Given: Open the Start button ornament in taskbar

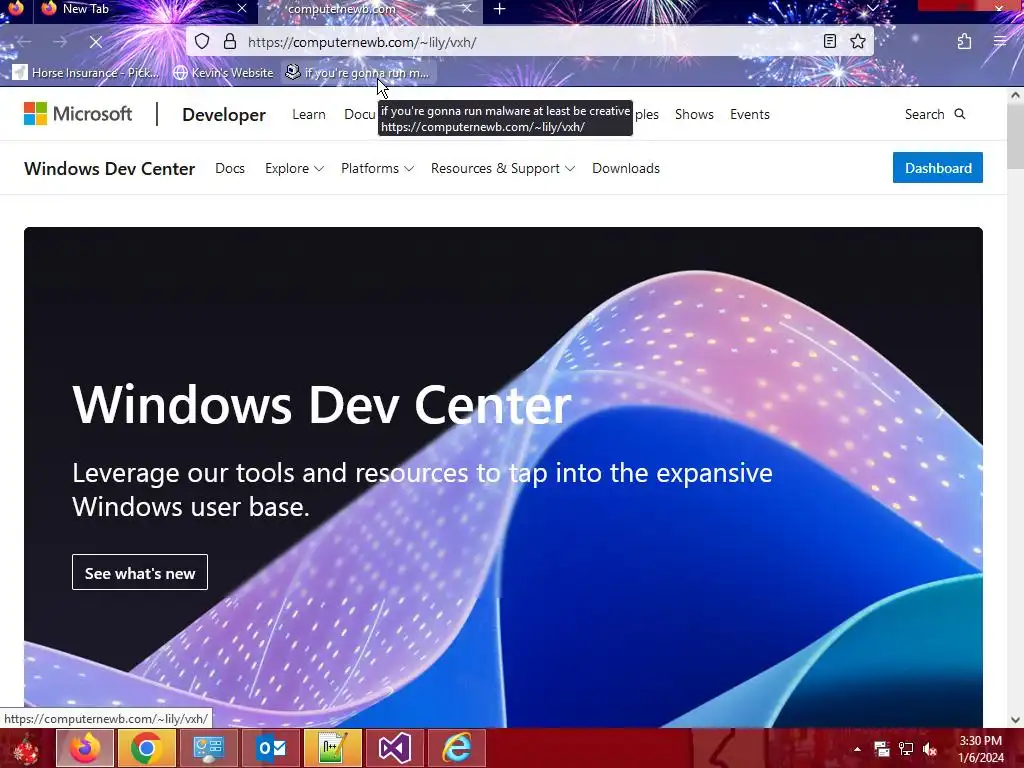Looking at the screenshot, I should click(x=25, y=748).
